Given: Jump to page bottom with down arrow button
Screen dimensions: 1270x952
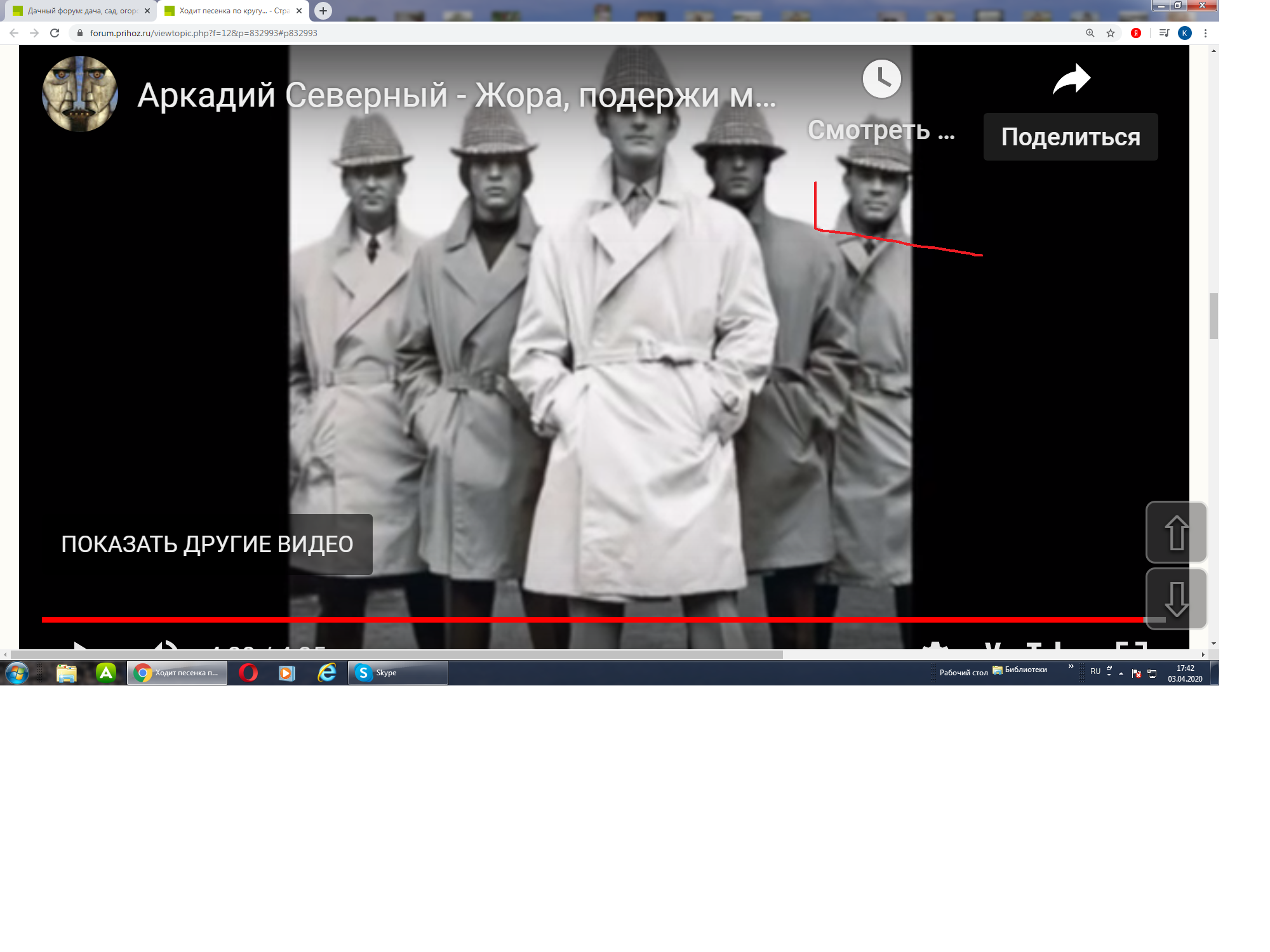Looking at the screenshot, I should click(x=1176, y=598).
